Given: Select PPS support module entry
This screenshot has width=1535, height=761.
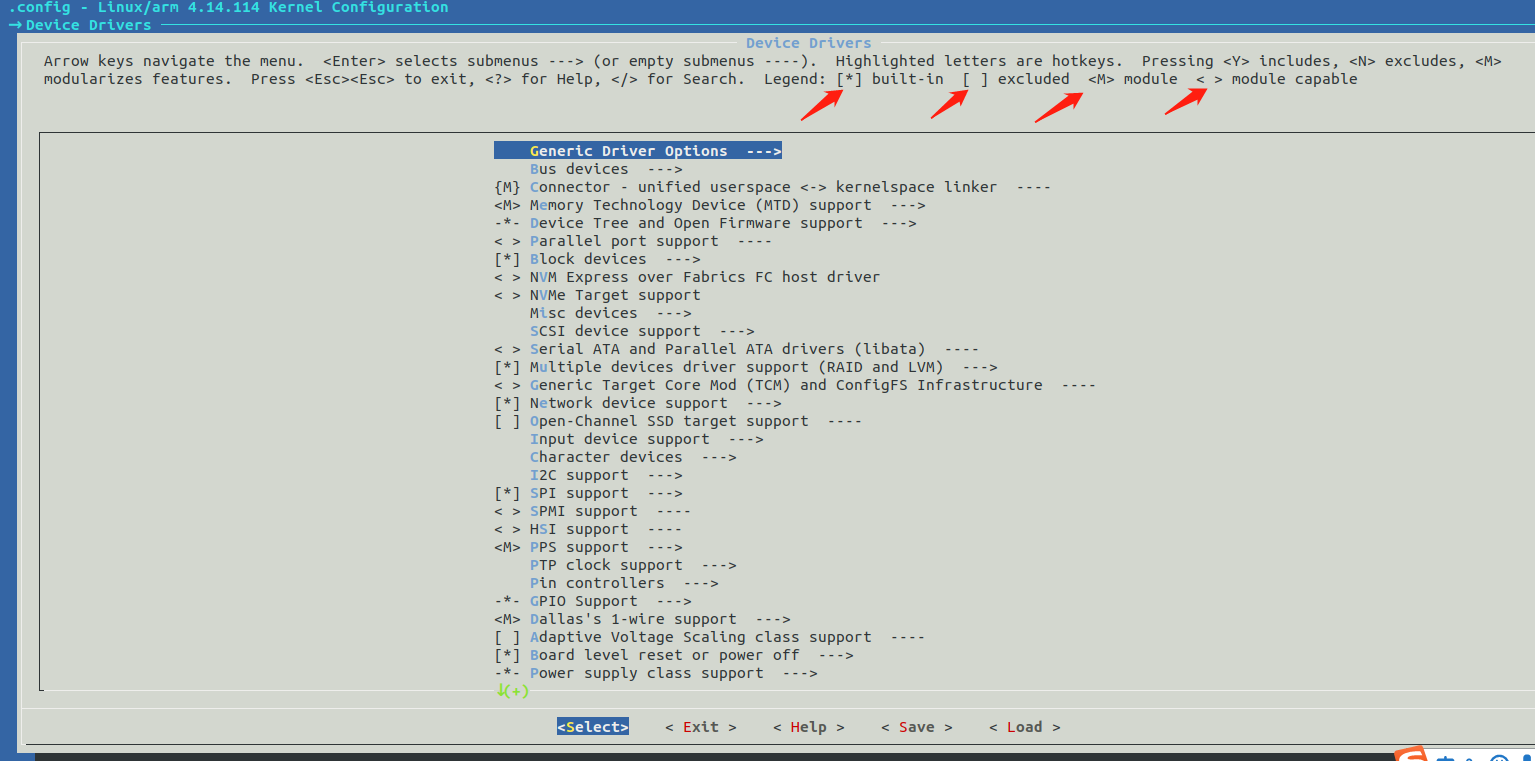Looking at the screenshot, I should (x=588, y=547).
